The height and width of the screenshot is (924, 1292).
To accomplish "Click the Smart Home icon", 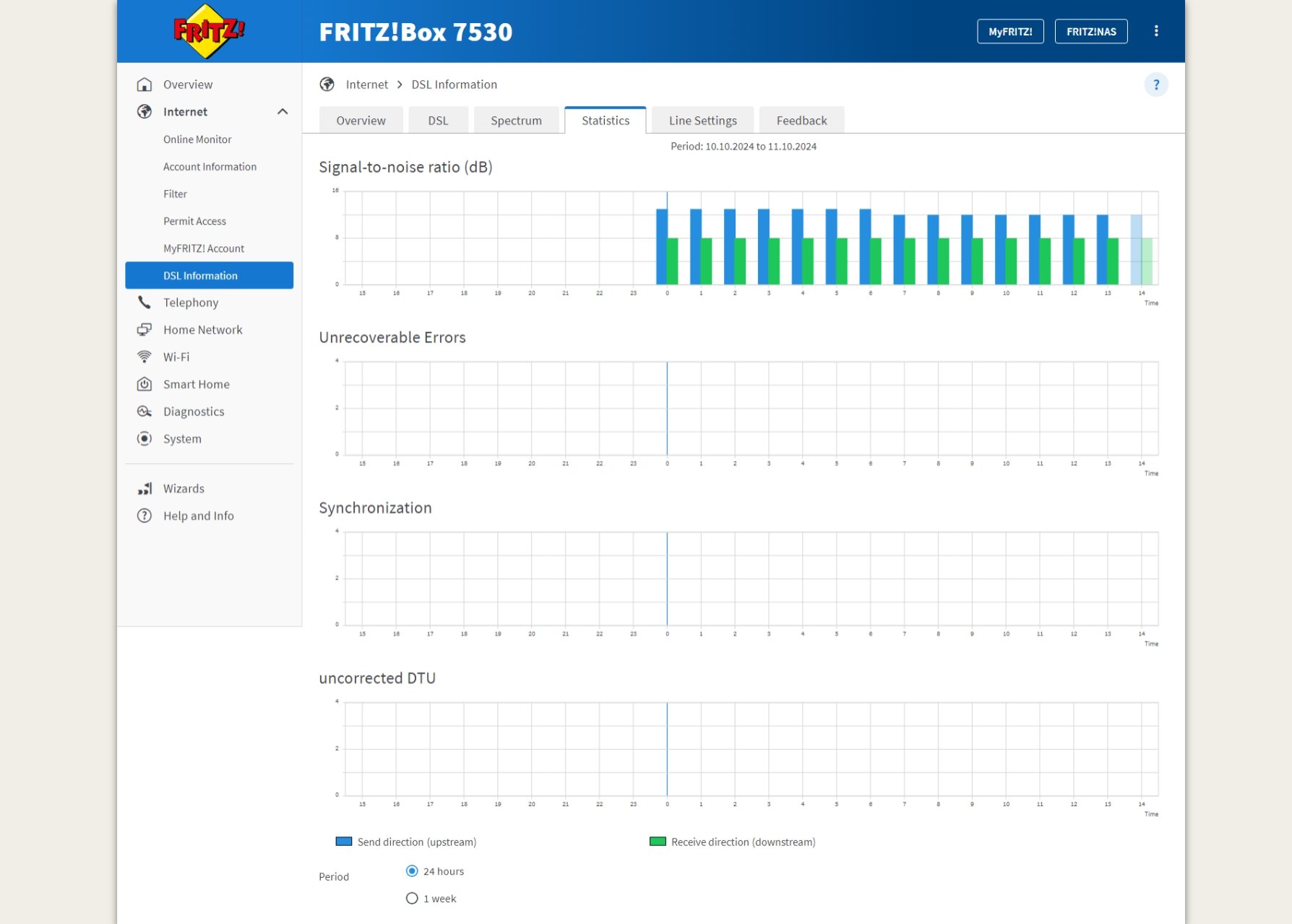I will click(x=145, y=384).
